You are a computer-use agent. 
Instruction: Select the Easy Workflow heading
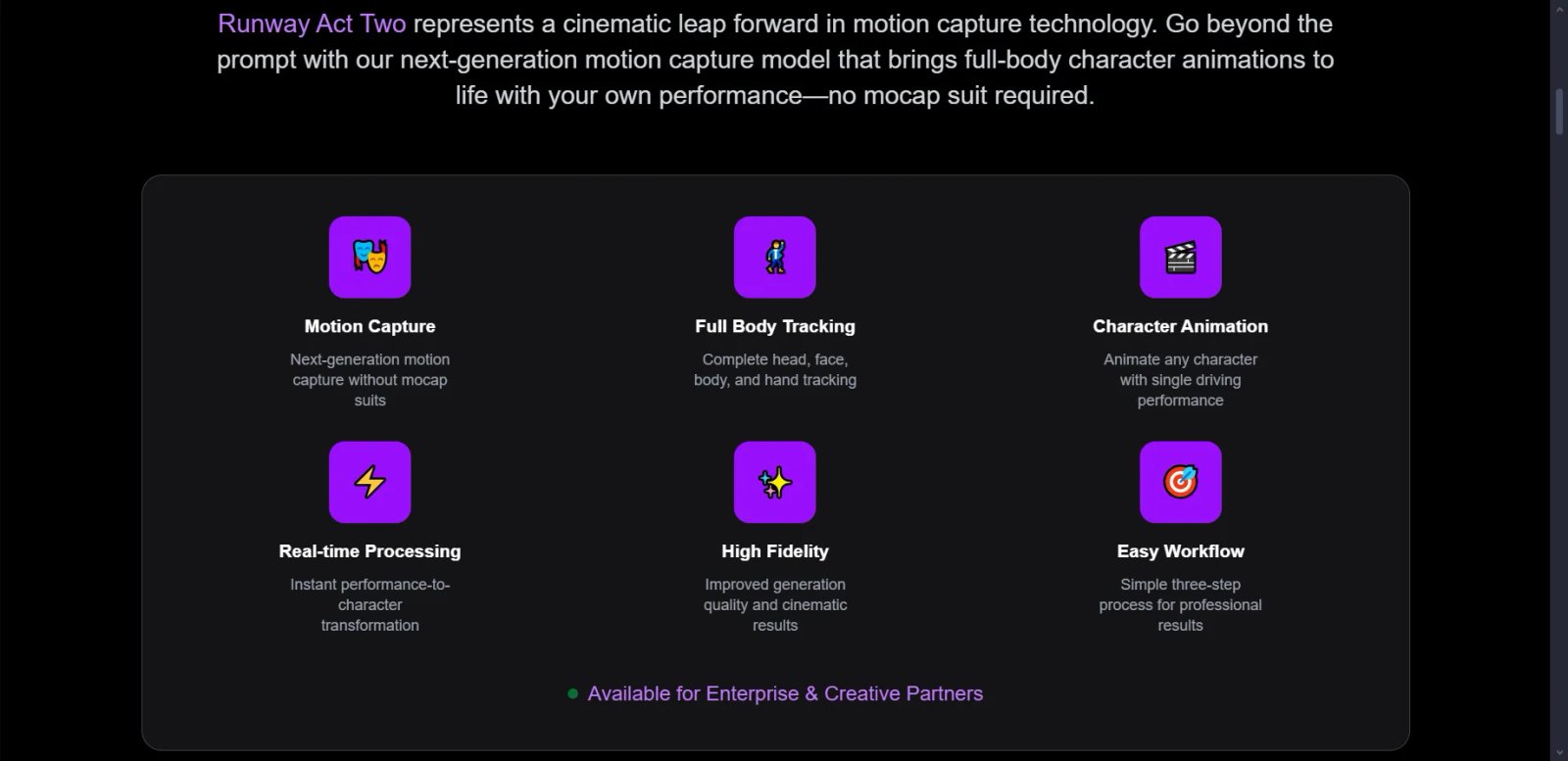1180,551
